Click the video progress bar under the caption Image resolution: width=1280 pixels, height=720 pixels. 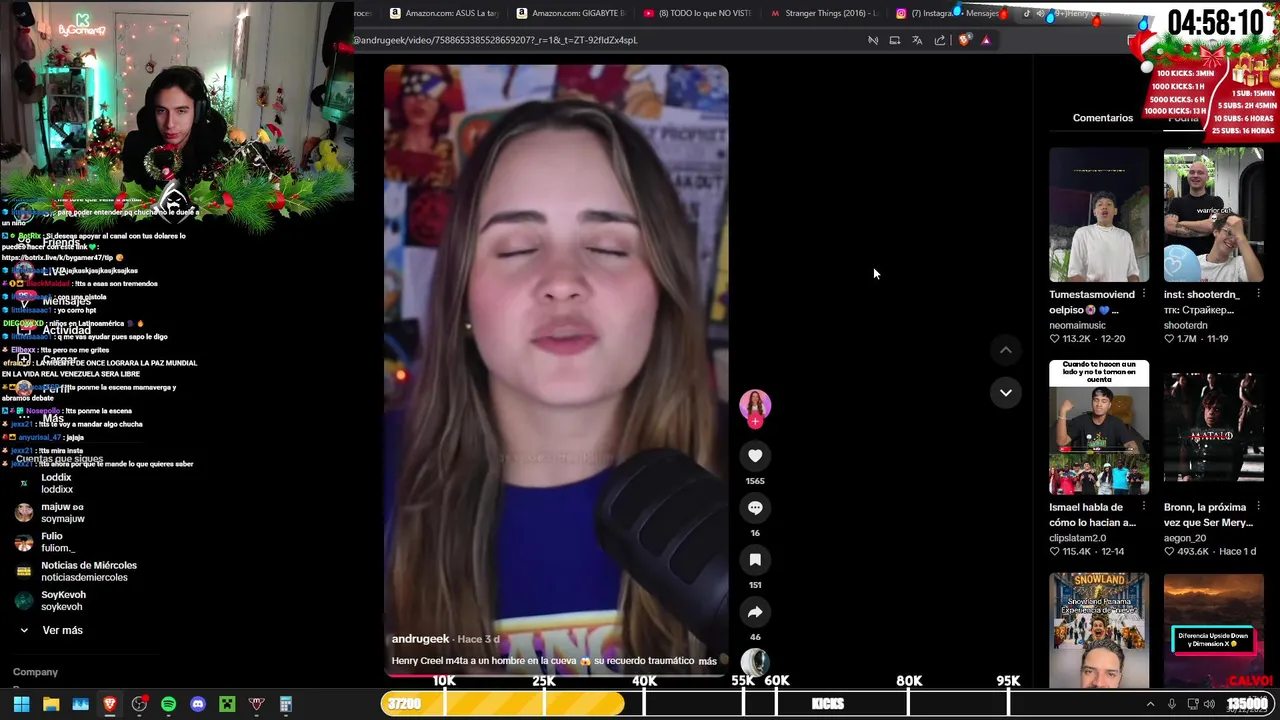(556, 675)
